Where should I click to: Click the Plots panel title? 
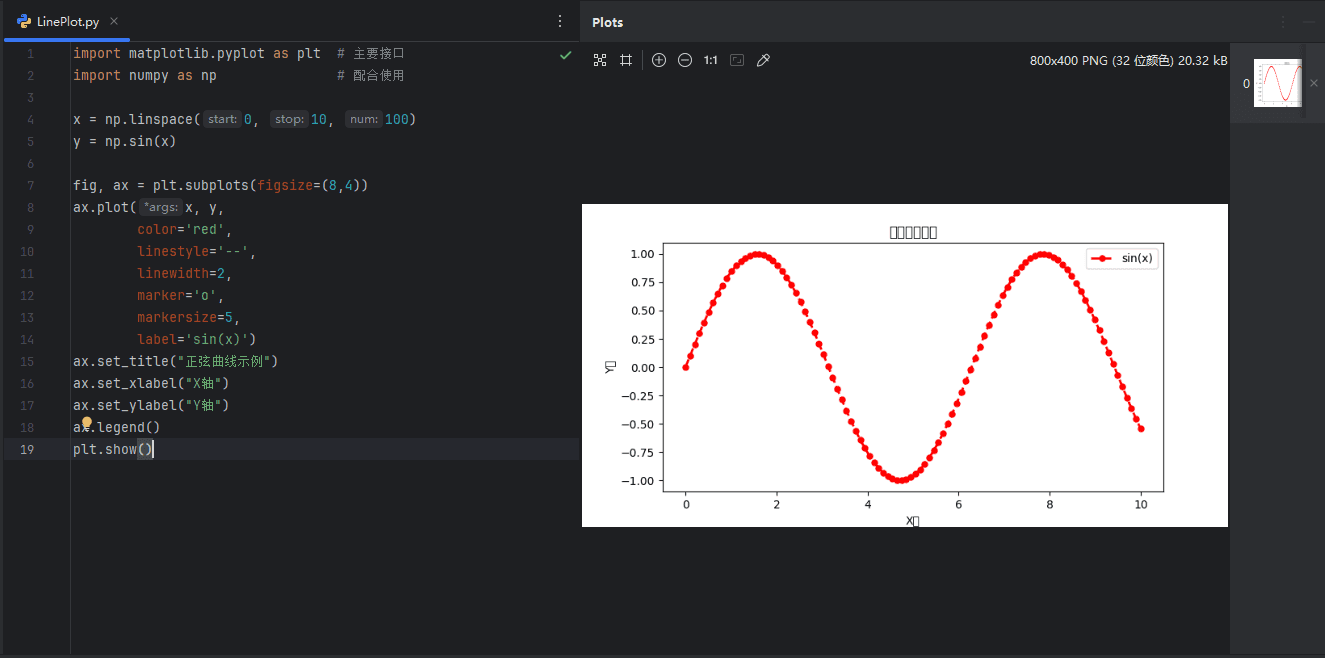tap(607, 22)
